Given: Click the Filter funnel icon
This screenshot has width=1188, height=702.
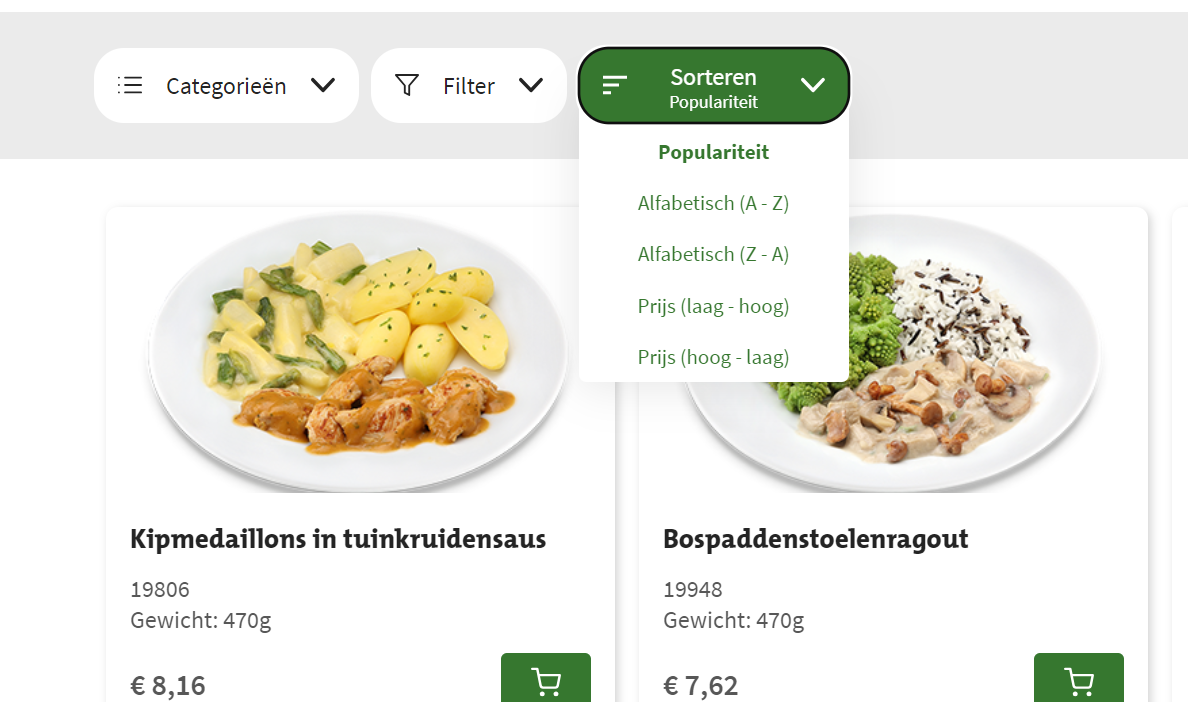Looking at the screenshot, I should (407, 85).
